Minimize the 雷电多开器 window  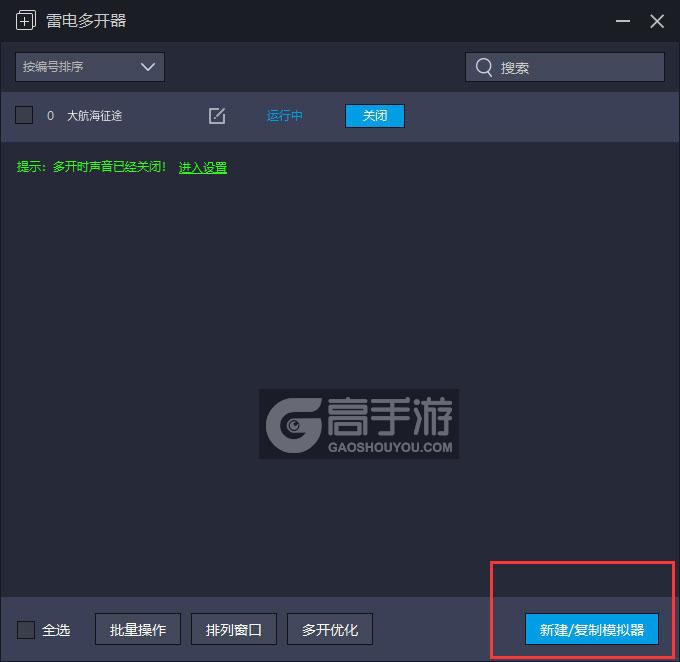coord(623,21)
